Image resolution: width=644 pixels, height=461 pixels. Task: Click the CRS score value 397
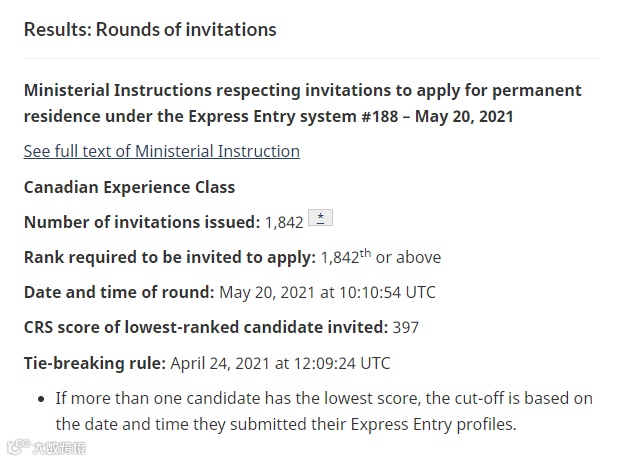(x=406, y=327)
